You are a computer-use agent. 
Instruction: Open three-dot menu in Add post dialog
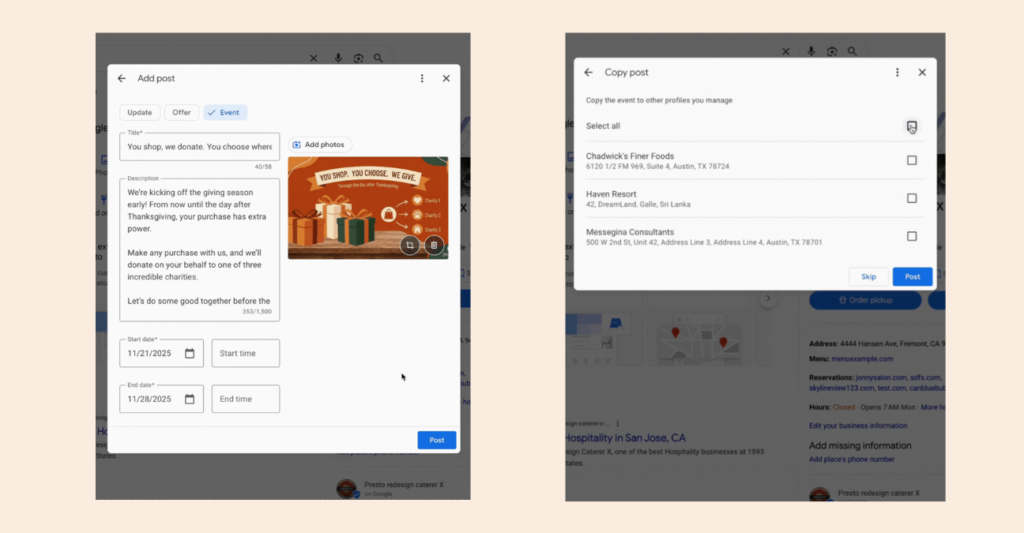point(422,78)
